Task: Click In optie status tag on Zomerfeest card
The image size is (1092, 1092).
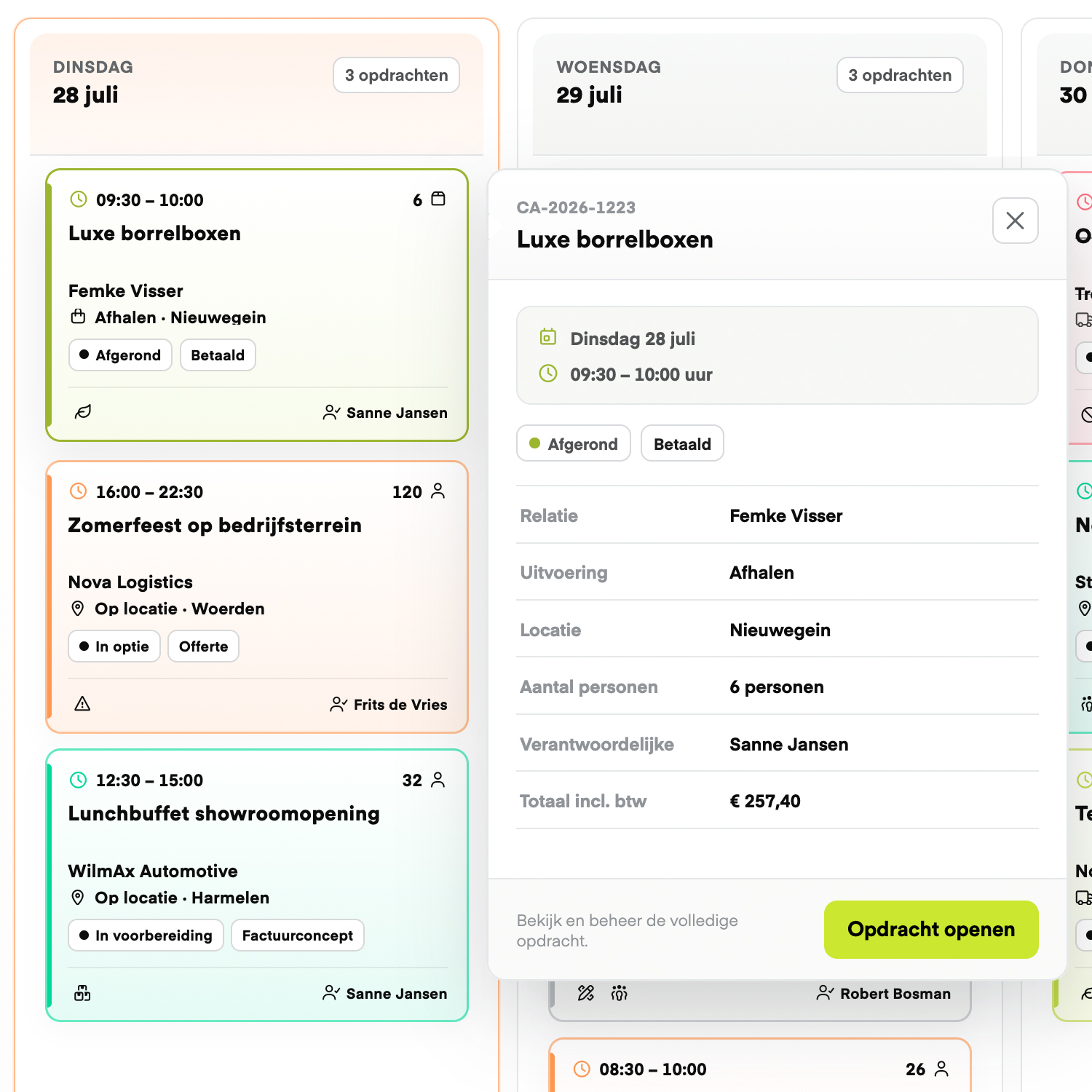Action: click(114, 646)
